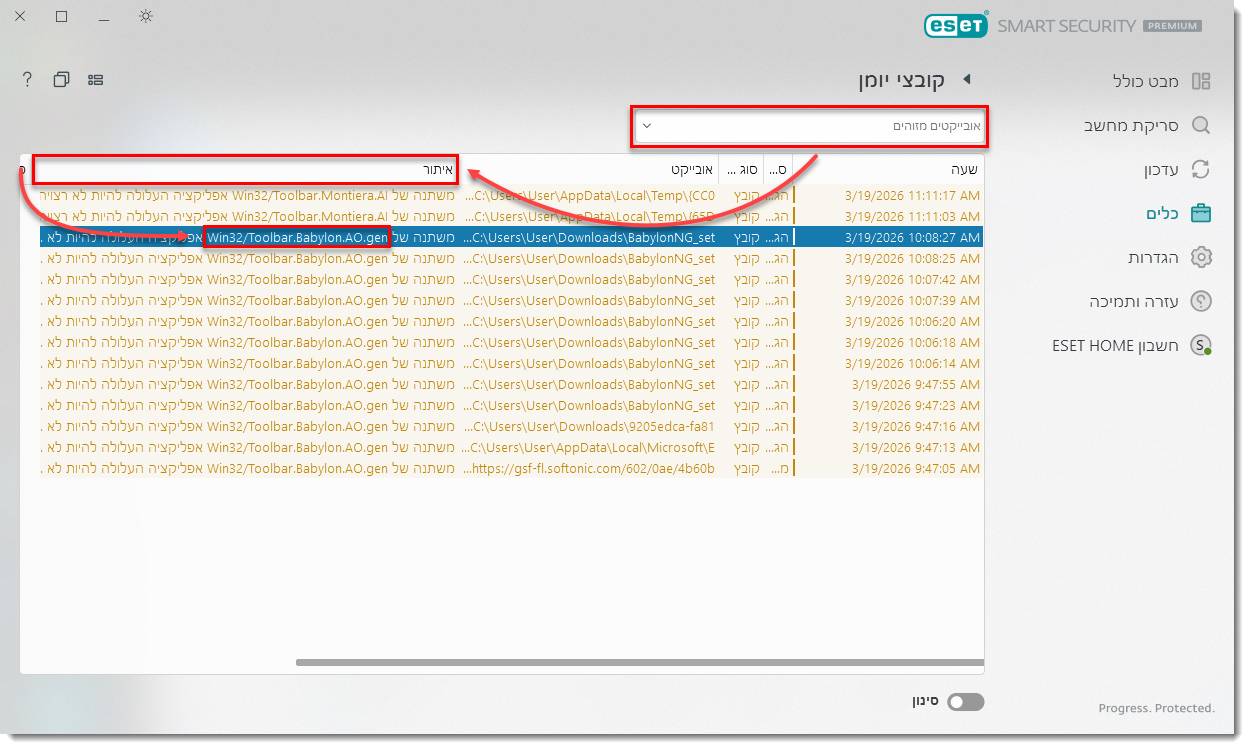This screenshot has width=1249, height=749.
Task: Select log row at 9:47:13 AM
Action: [x=512, y=447]
